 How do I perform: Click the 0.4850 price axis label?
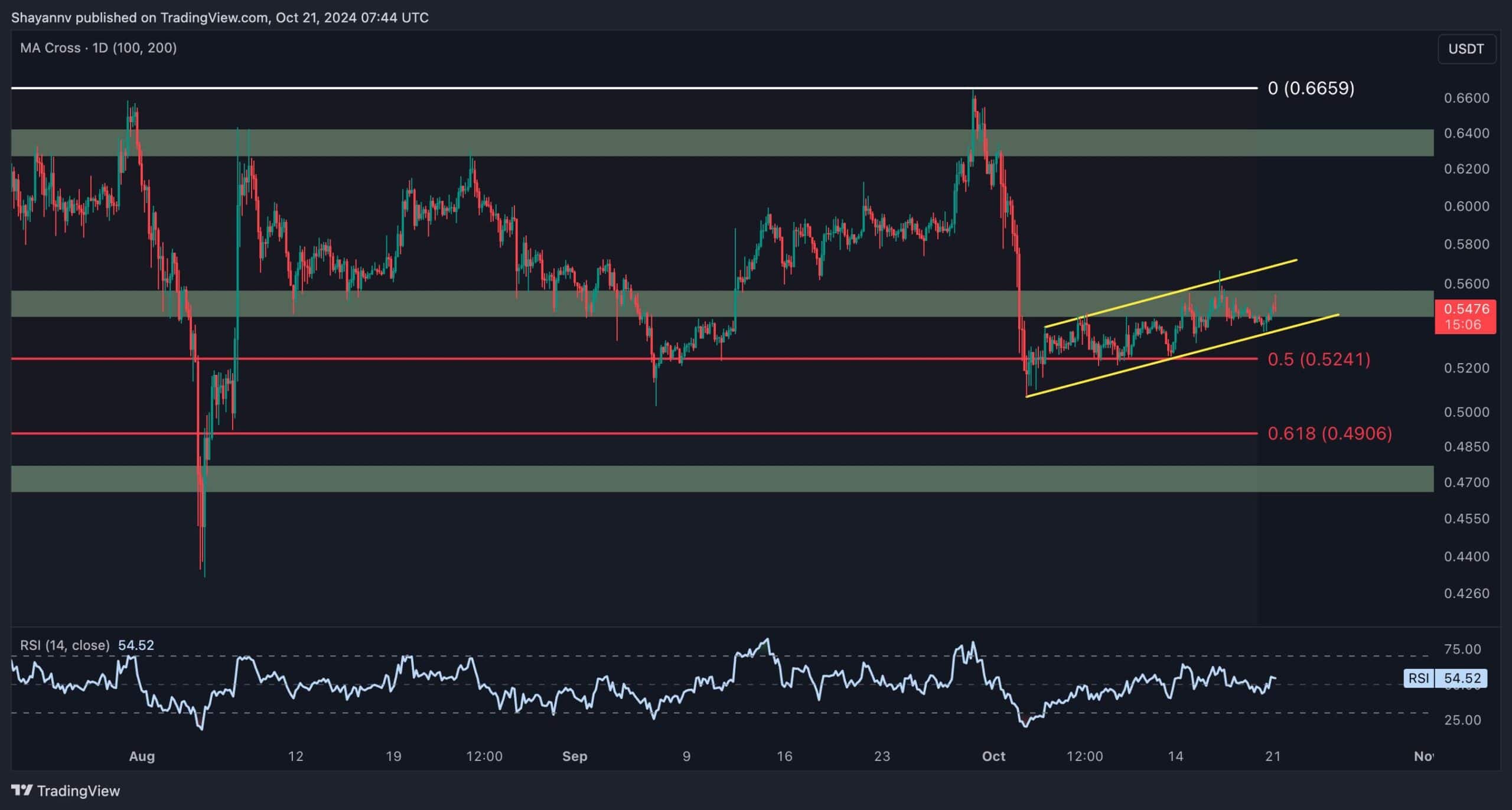coord(1467,447)
